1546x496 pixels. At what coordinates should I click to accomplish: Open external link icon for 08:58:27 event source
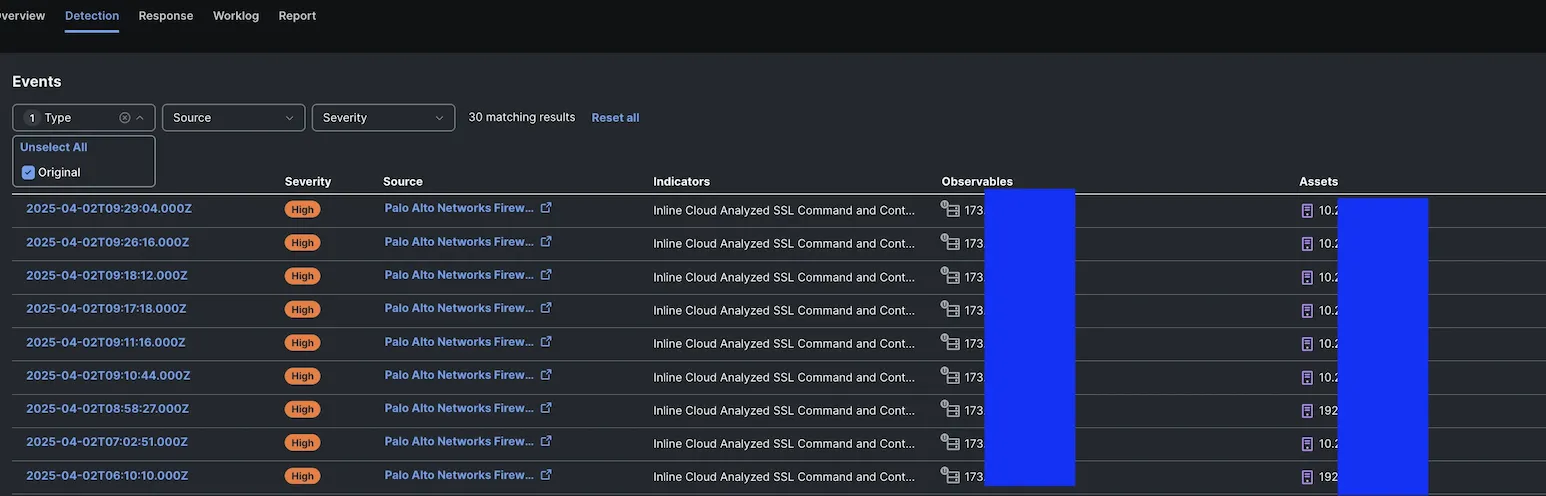point(546,408)
